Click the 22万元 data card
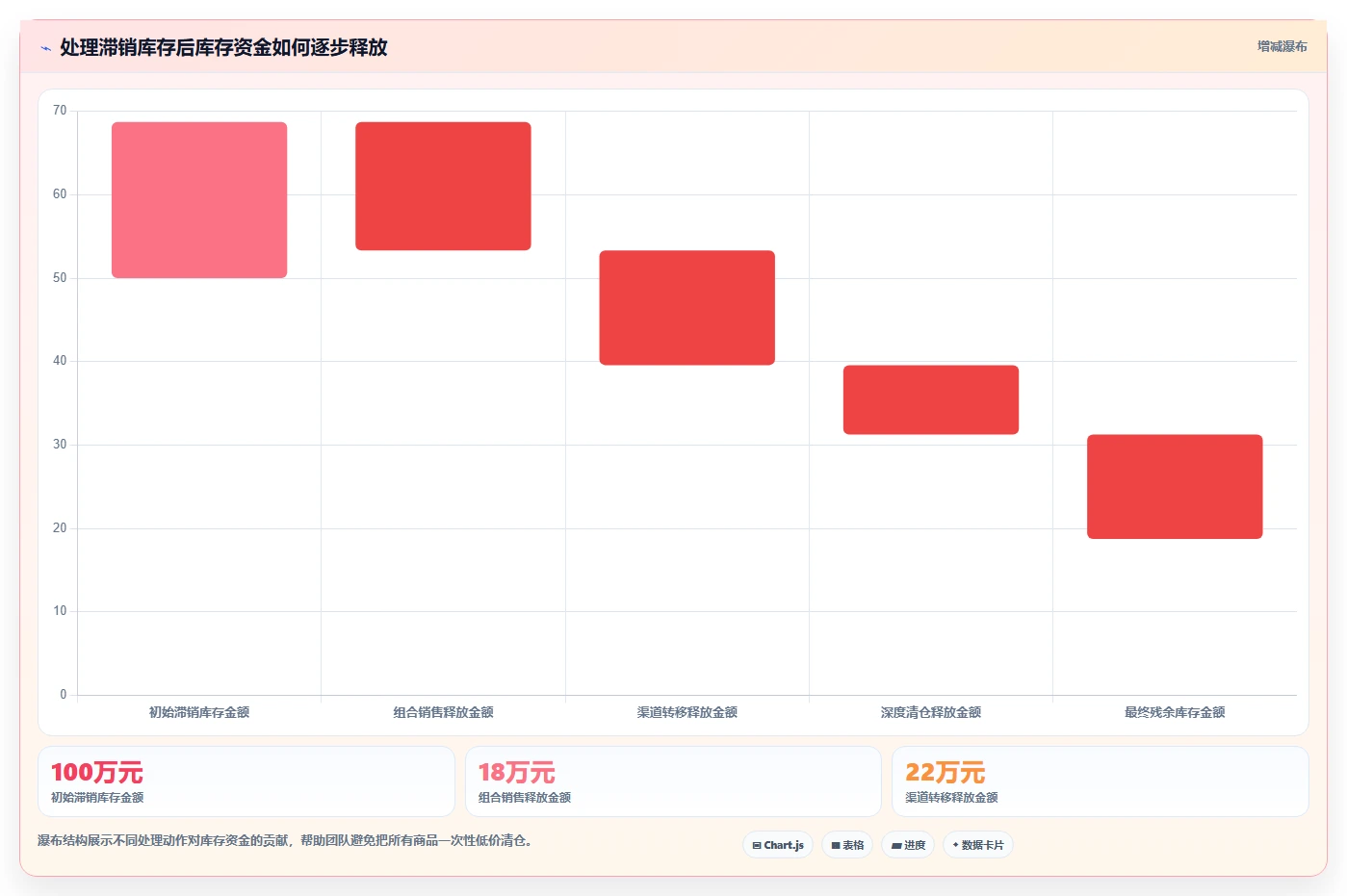 (1101, 781)
